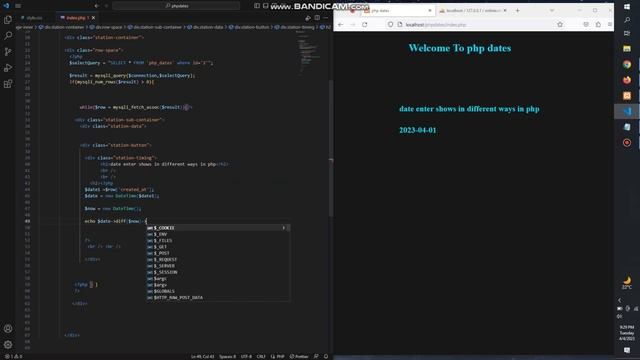
Task: Choose $_FILES suggestion
Action: (x=218, y=240)
